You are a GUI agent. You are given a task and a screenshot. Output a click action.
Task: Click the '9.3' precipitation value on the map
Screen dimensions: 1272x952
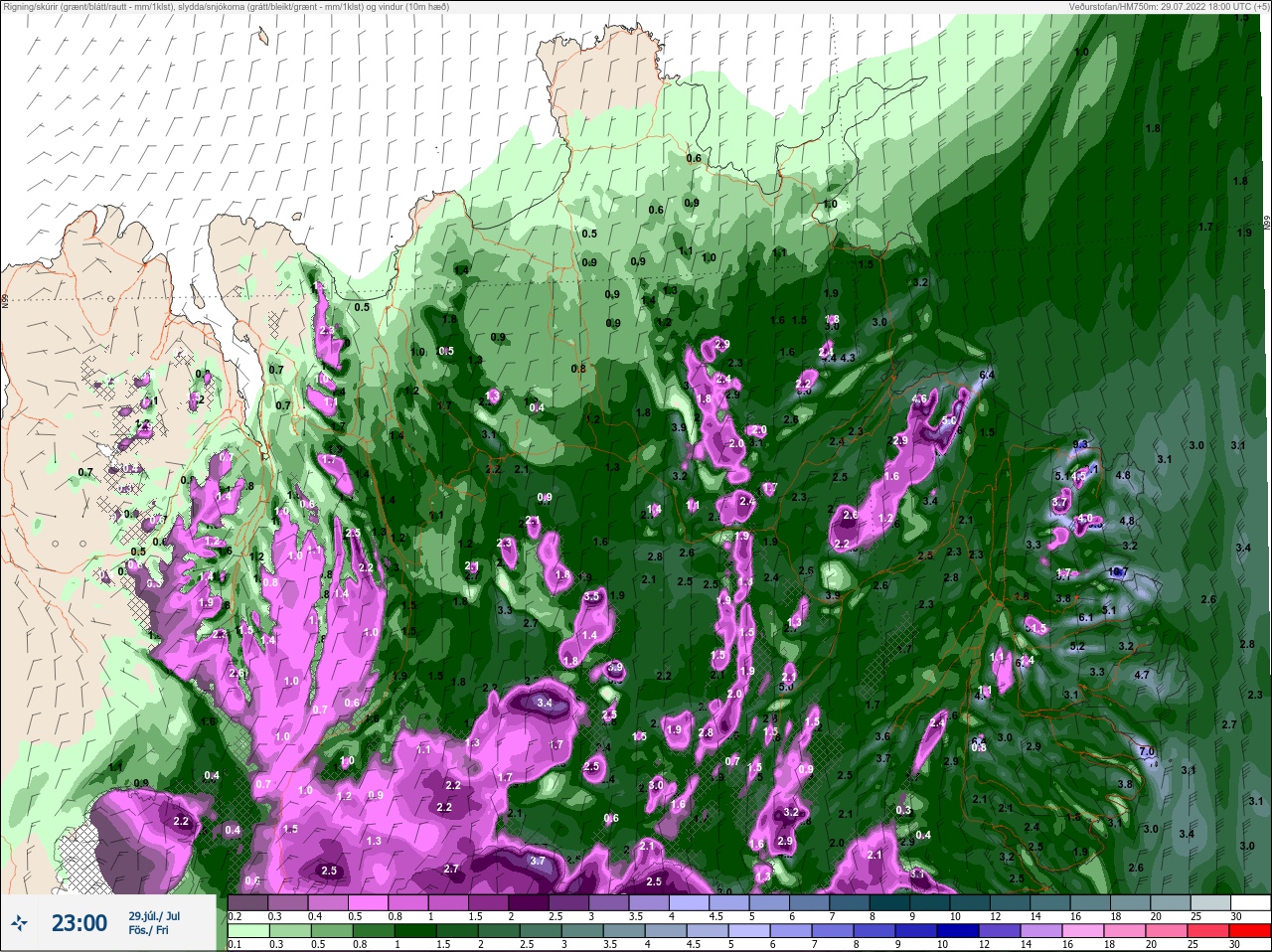click(1082, 444)
